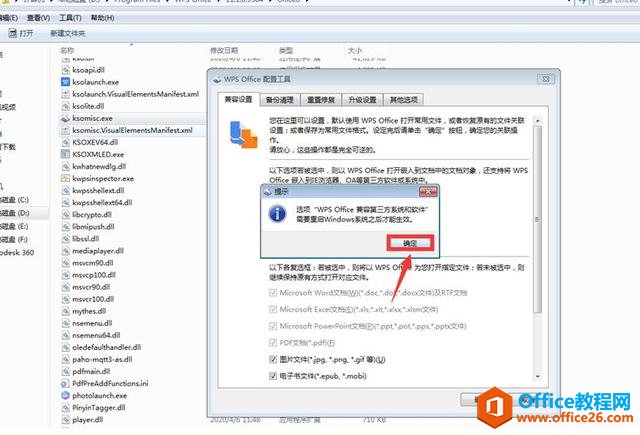Select the ksolaunch.exe file icon
Image resolution: width=640 pixels, height=435 pixels.
tap(65, 82)
